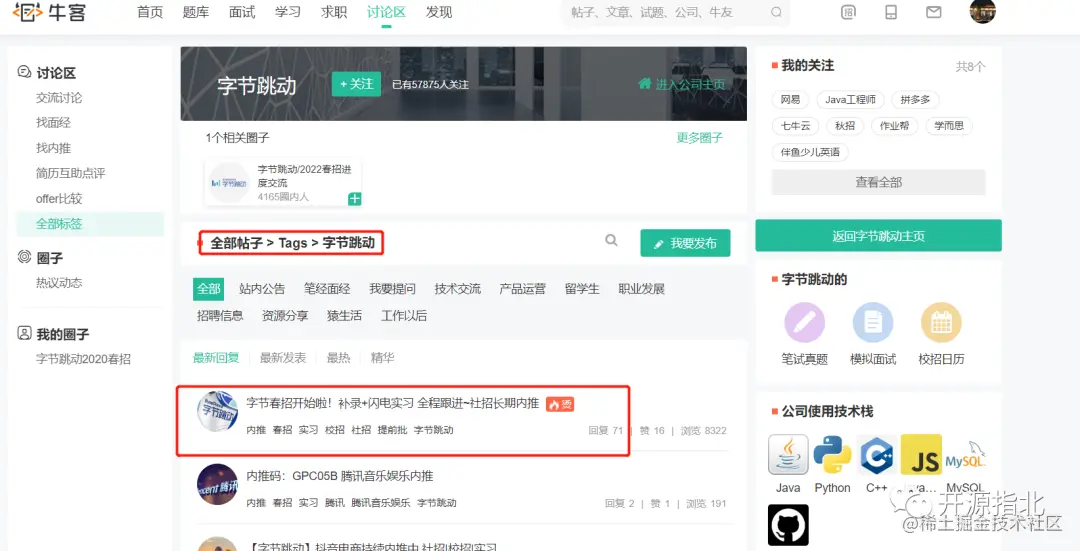Click the 伴鱼少儿英语 followed tag

(x=810, y=152)
